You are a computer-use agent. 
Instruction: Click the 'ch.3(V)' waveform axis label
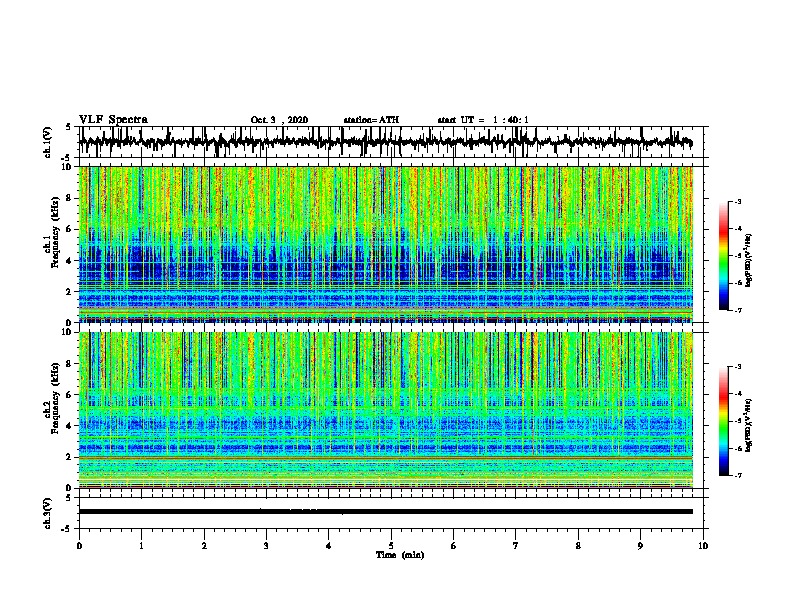pyautogui.click(x=47, y=513)
